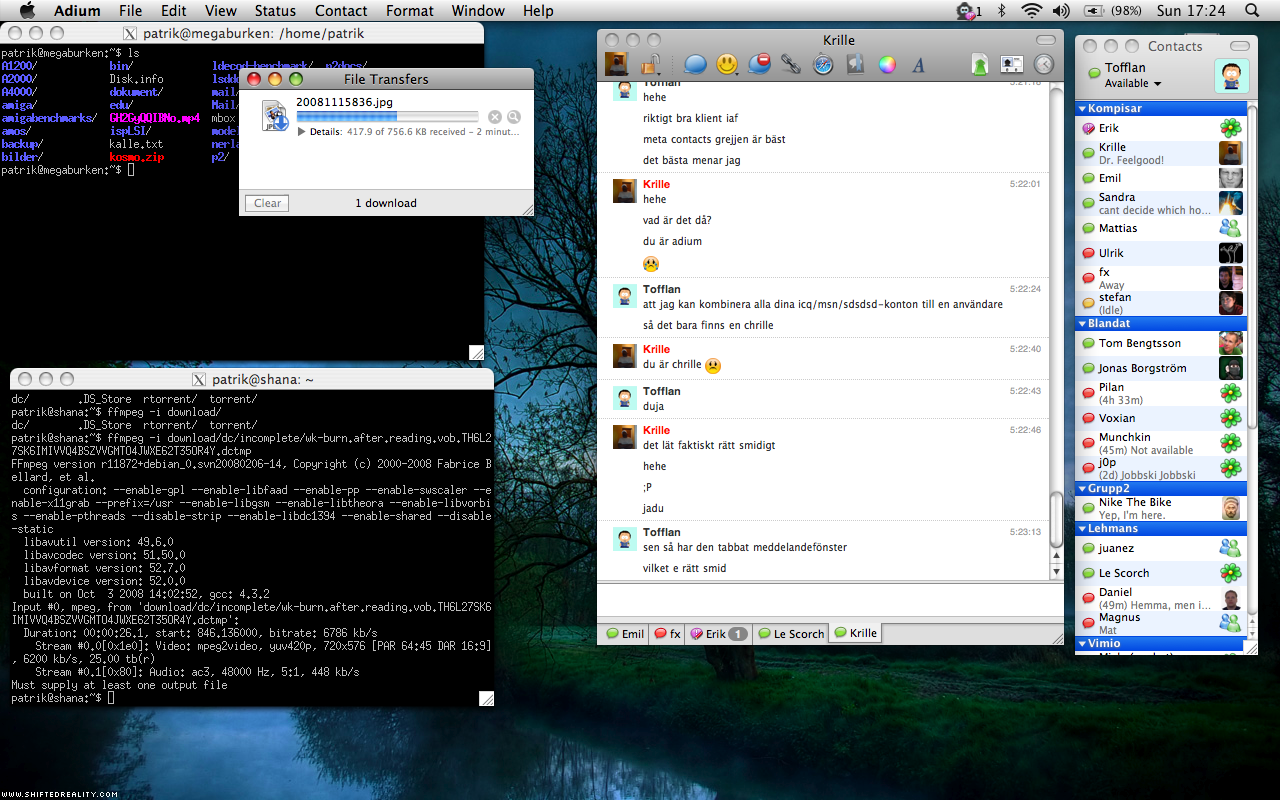The height and width of the screenshot is (800, 1280).
Task: Select contact Voxian in Blandat group
Action: click(x=1161, y=418)
